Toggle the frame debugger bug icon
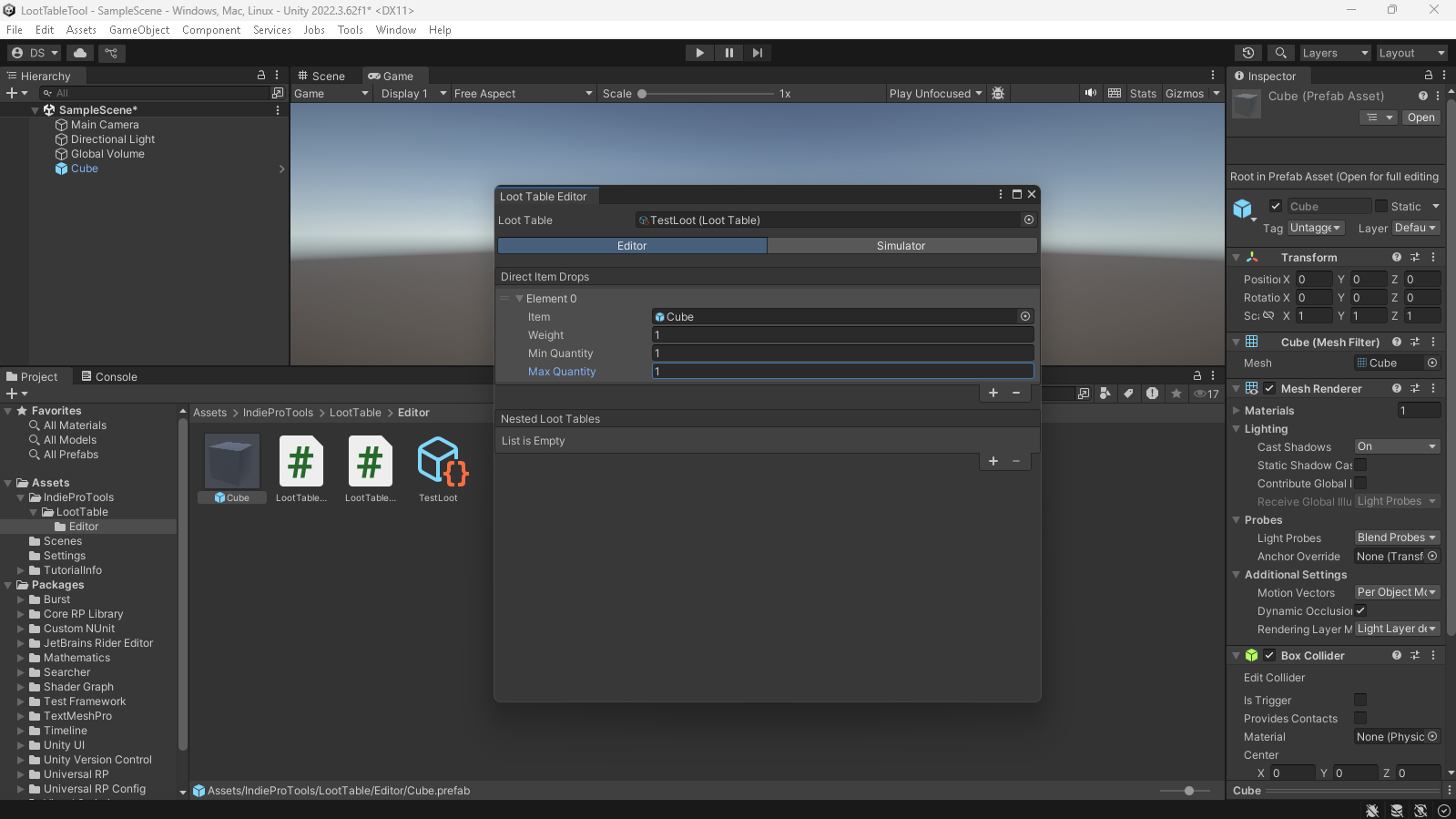Screen dimensions: 1456x819 (x=998, y=93)
